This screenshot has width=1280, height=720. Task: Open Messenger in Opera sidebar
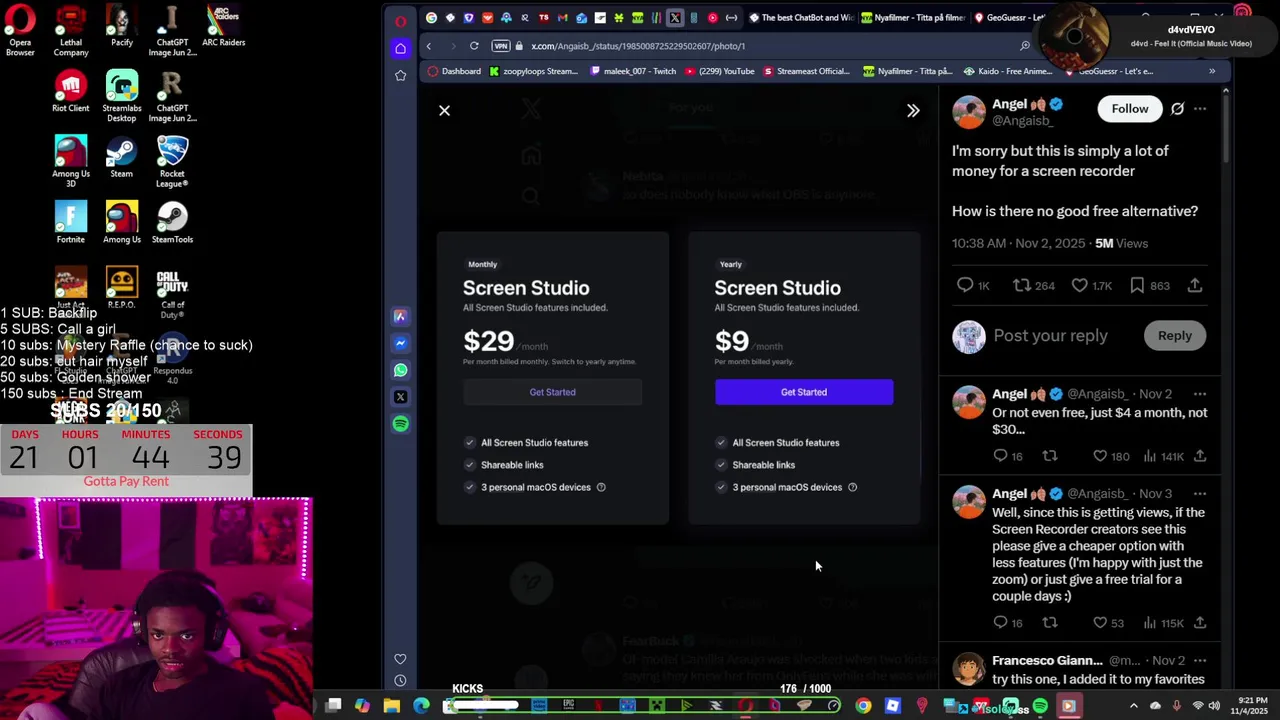pos(400,343)
